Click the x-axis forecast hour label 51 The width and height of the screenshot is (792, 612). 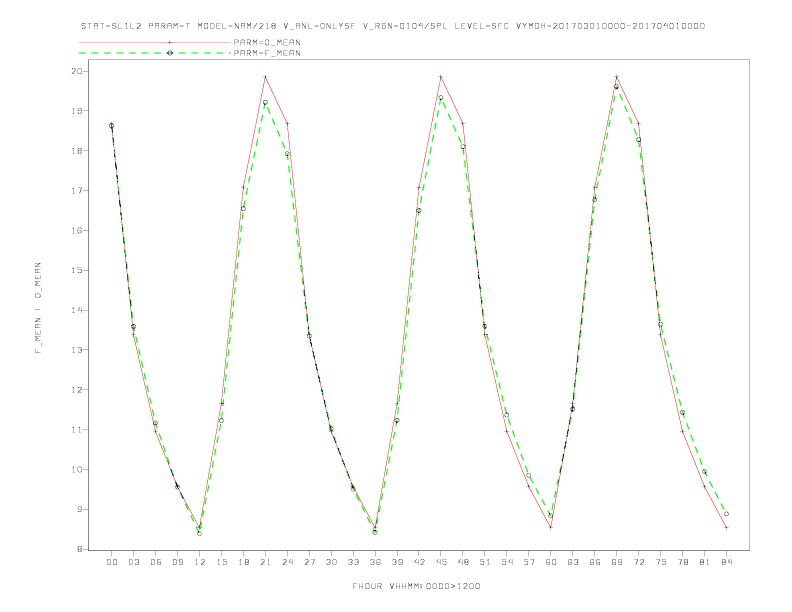click(x=485, y=562)
